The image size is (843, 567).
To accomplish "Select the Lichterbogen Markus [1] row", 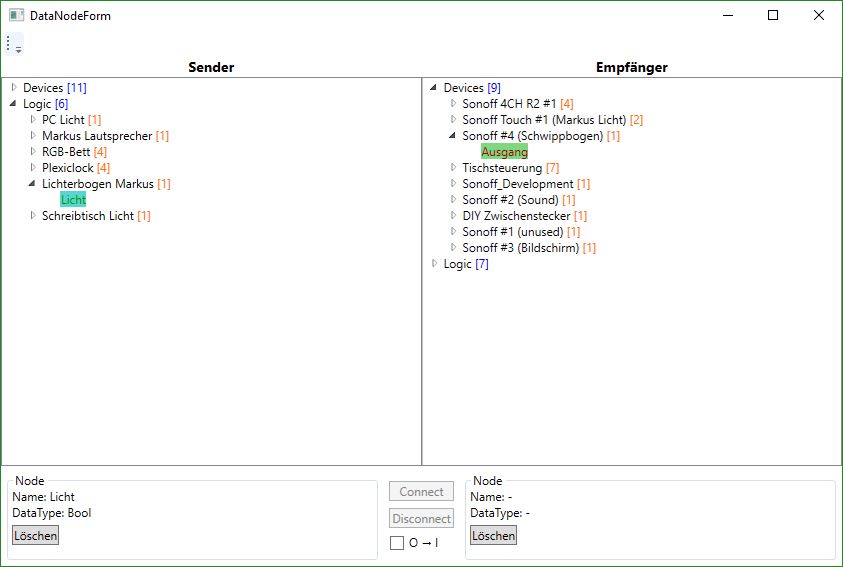I will (106, 184).
